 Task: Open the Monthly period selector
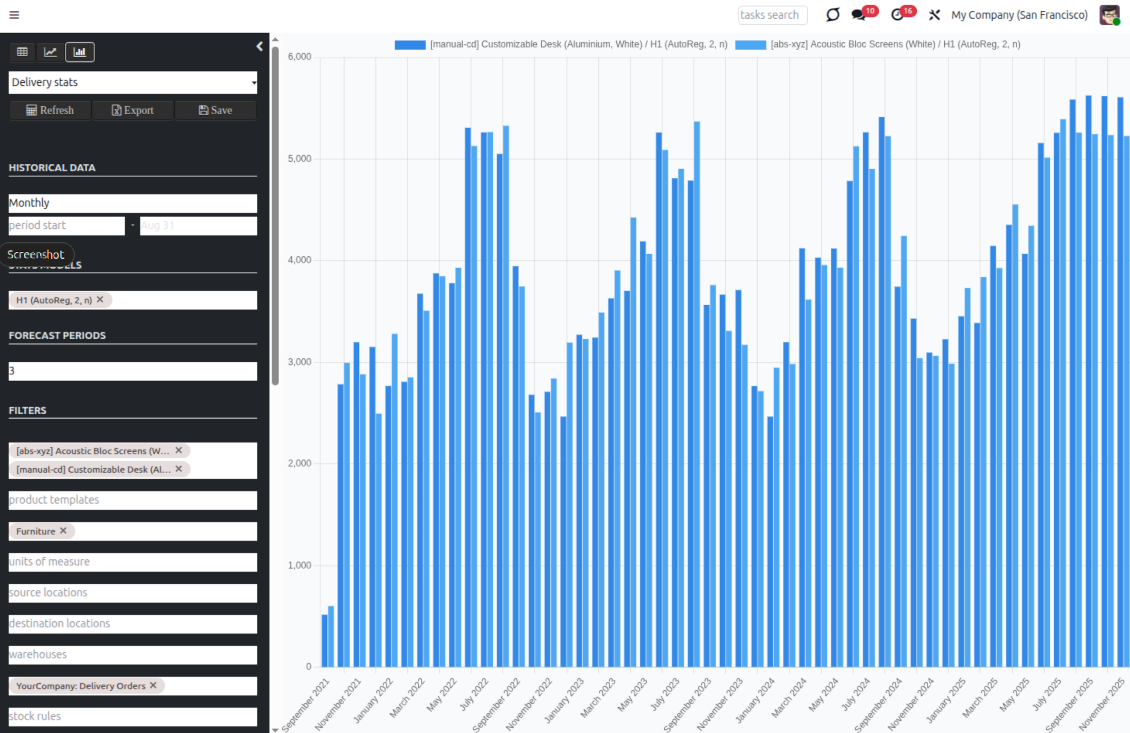[x=133, y=203]
